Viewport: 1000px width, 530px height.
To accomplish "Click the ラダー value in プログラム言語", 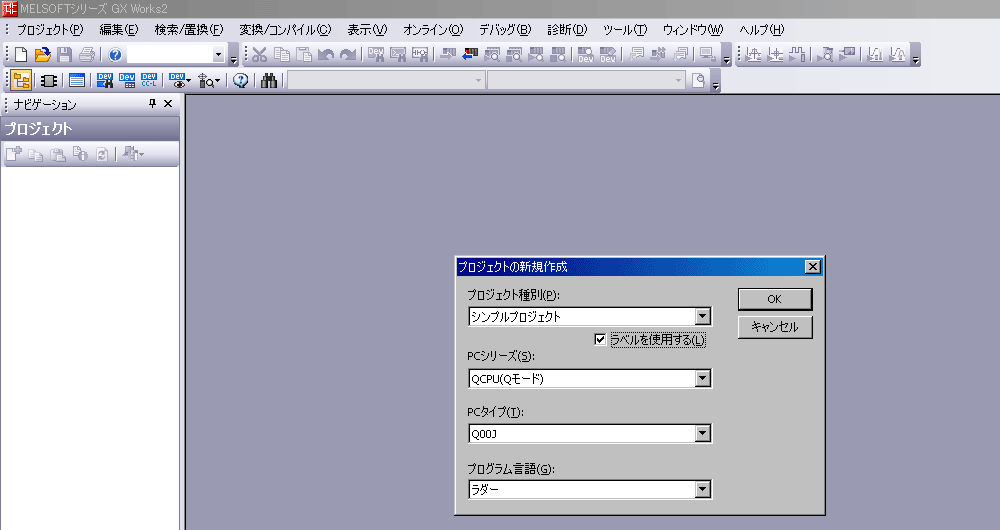I will click(485, 490).
